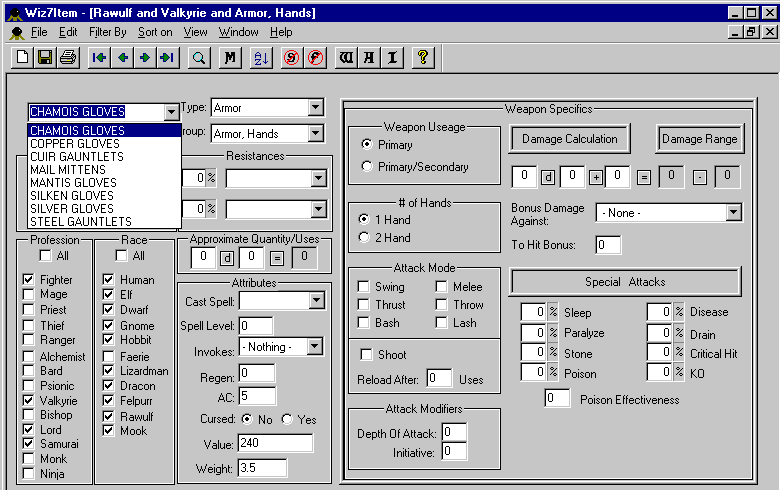Choose COPPER GLOVES in item list
This screenshot has width=780, height=490.
104,144
